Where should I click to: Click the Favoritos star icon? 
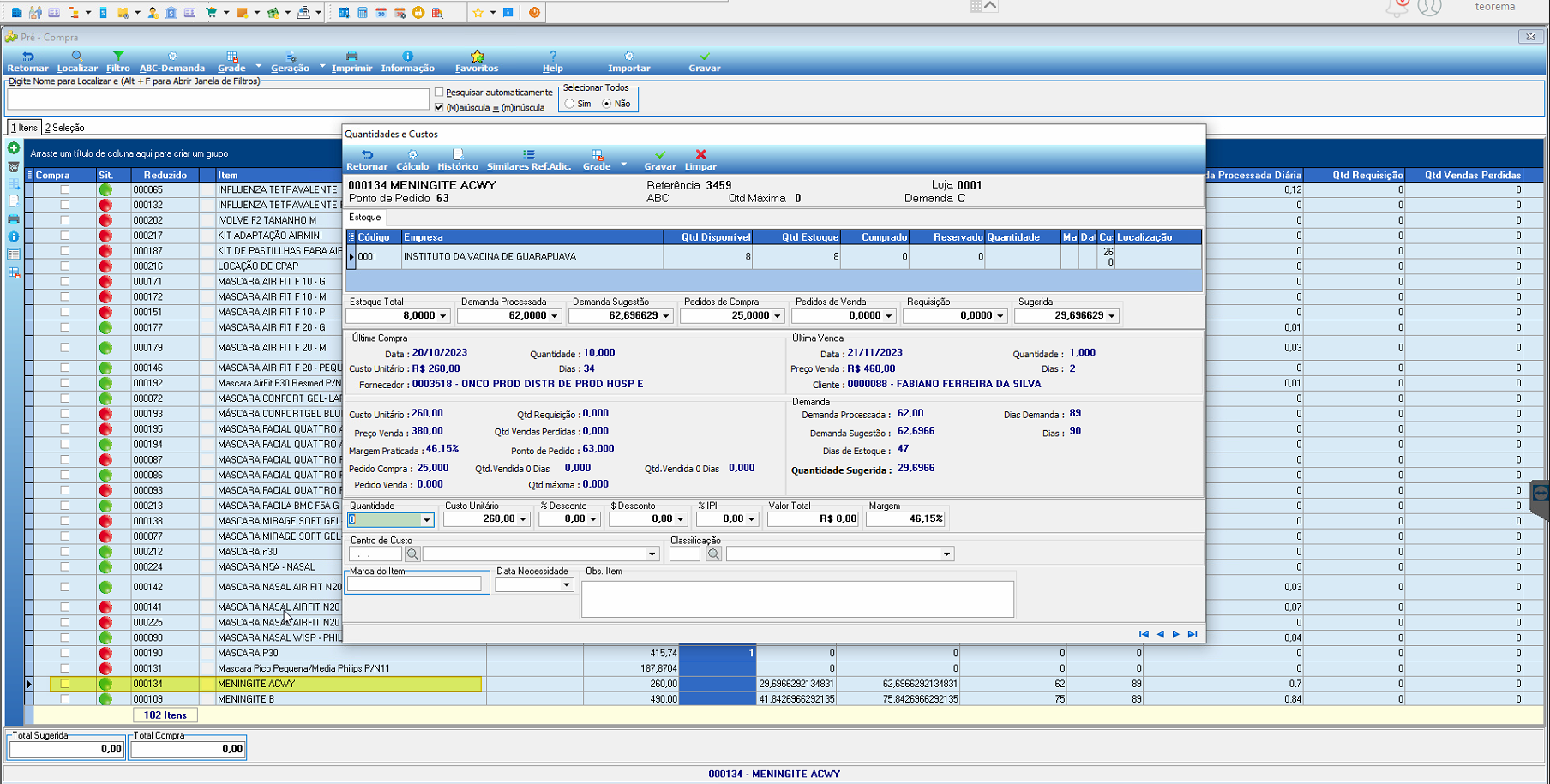477,57
